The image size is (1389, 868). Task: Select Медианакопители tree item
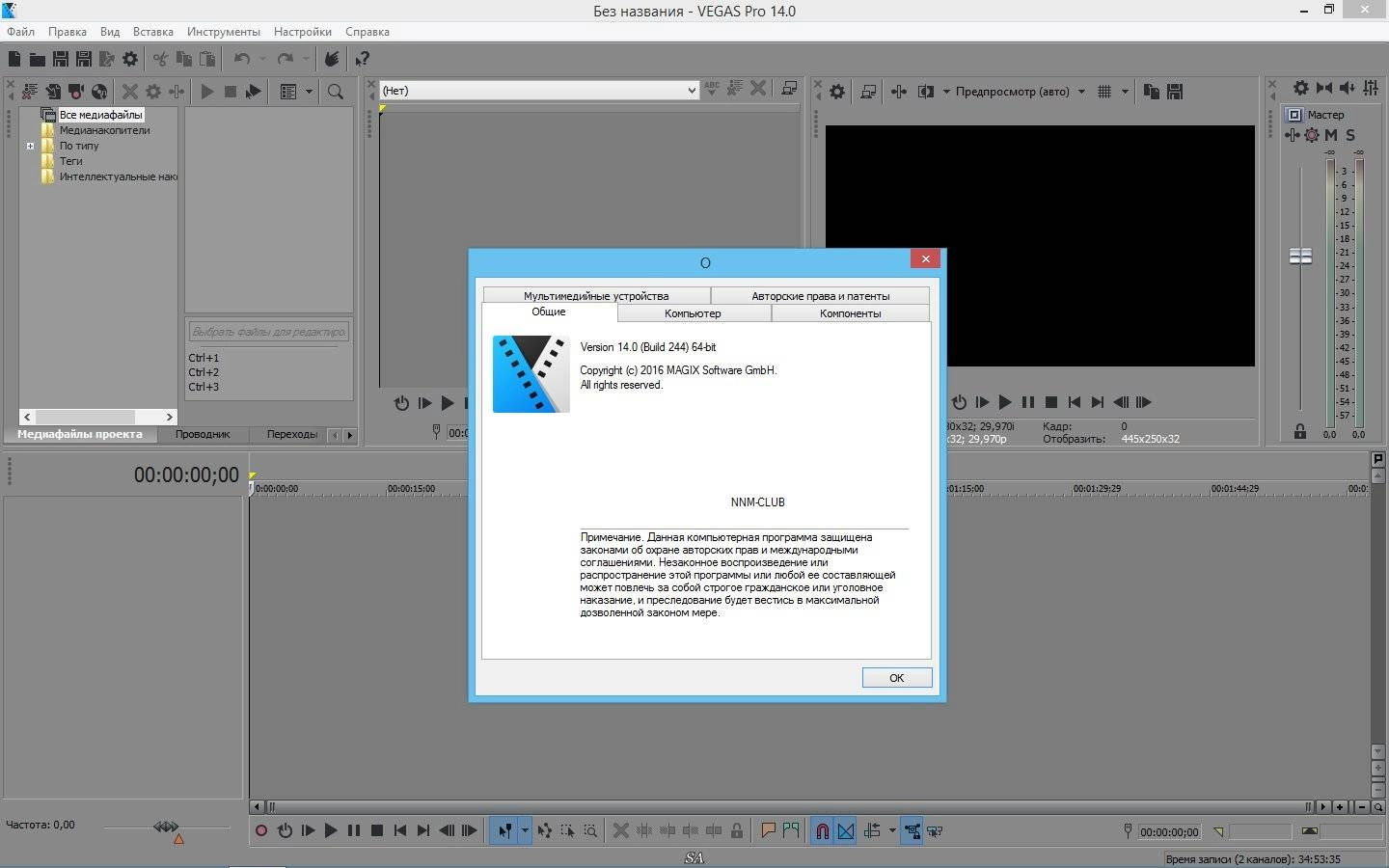click(104, 130)
